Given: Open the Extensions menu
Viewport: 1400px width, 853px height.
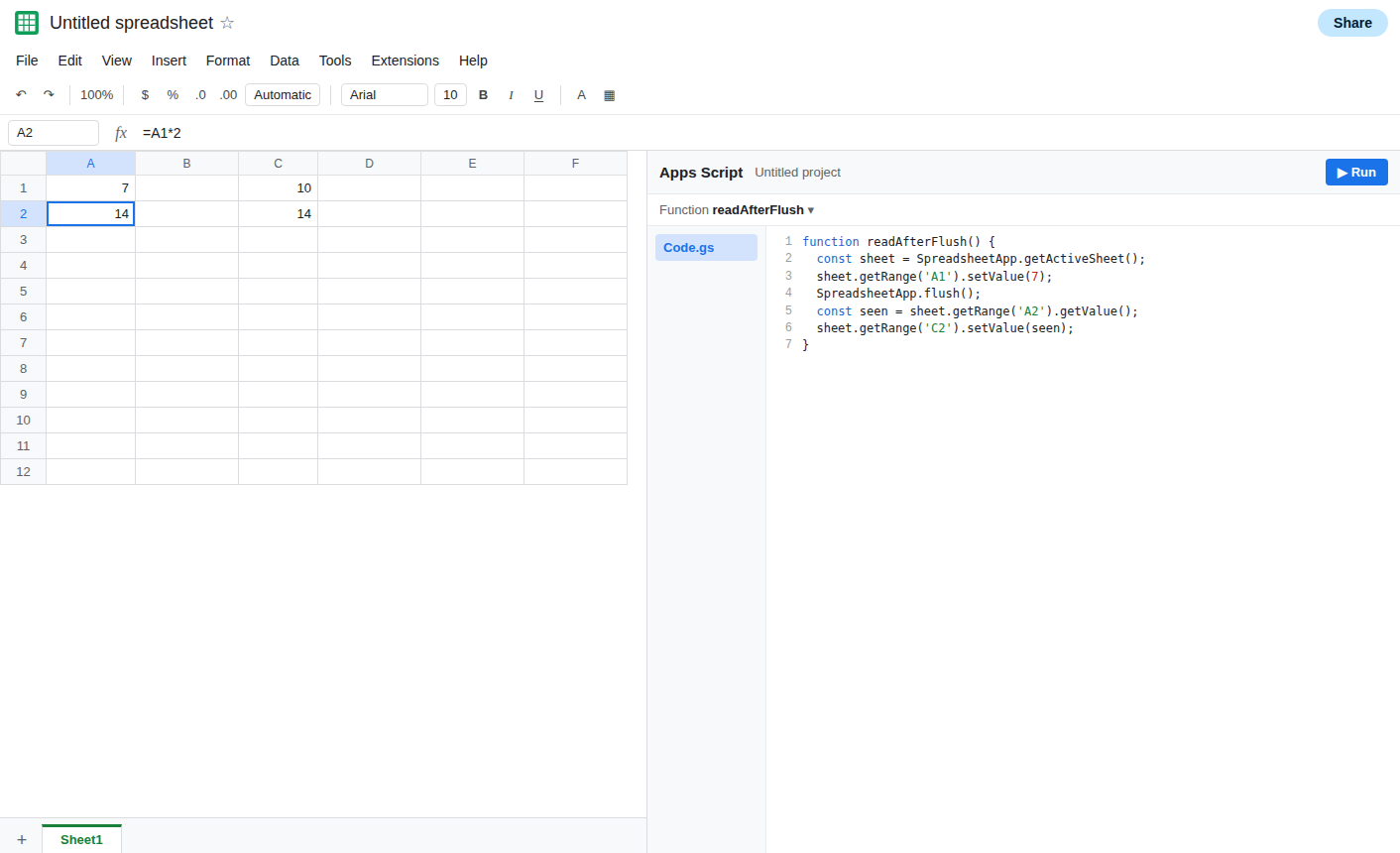Looking at the screenshot, I should pos(405,61).
